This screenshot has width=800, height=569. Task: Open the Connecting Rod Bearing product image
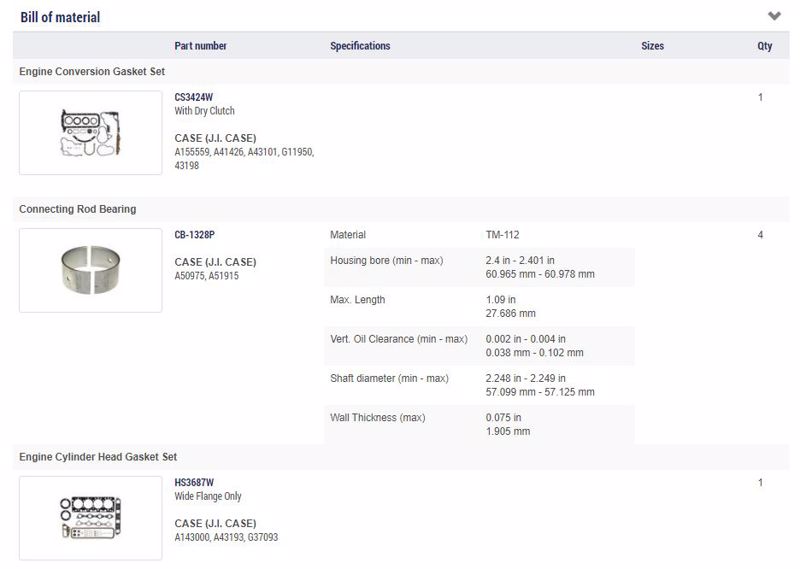pyautogui.click(x=91, y=270)
